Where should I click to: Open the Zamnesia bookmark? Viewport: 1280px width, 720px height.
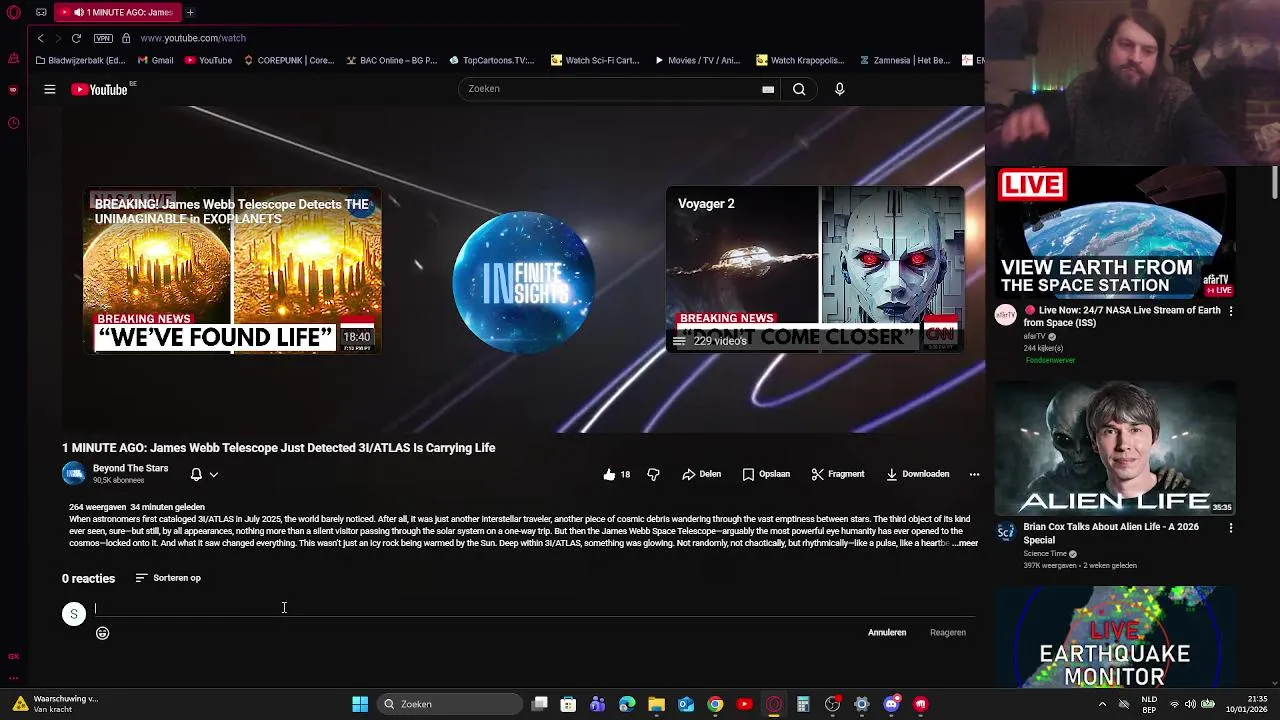[904, 60]
